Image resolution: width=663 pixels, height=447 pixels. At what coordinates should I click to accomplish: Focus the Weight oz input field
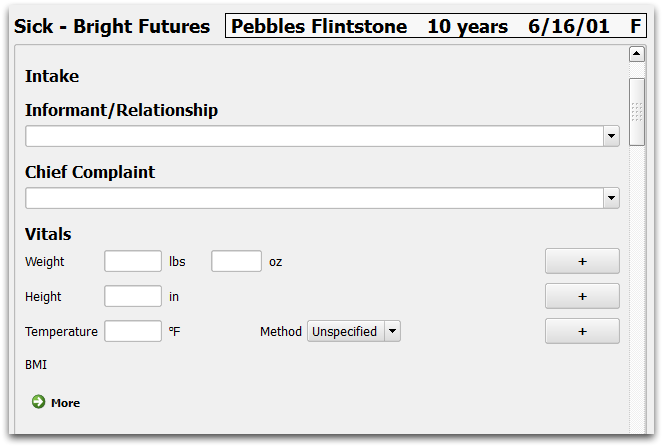click(x=236, y=261)
